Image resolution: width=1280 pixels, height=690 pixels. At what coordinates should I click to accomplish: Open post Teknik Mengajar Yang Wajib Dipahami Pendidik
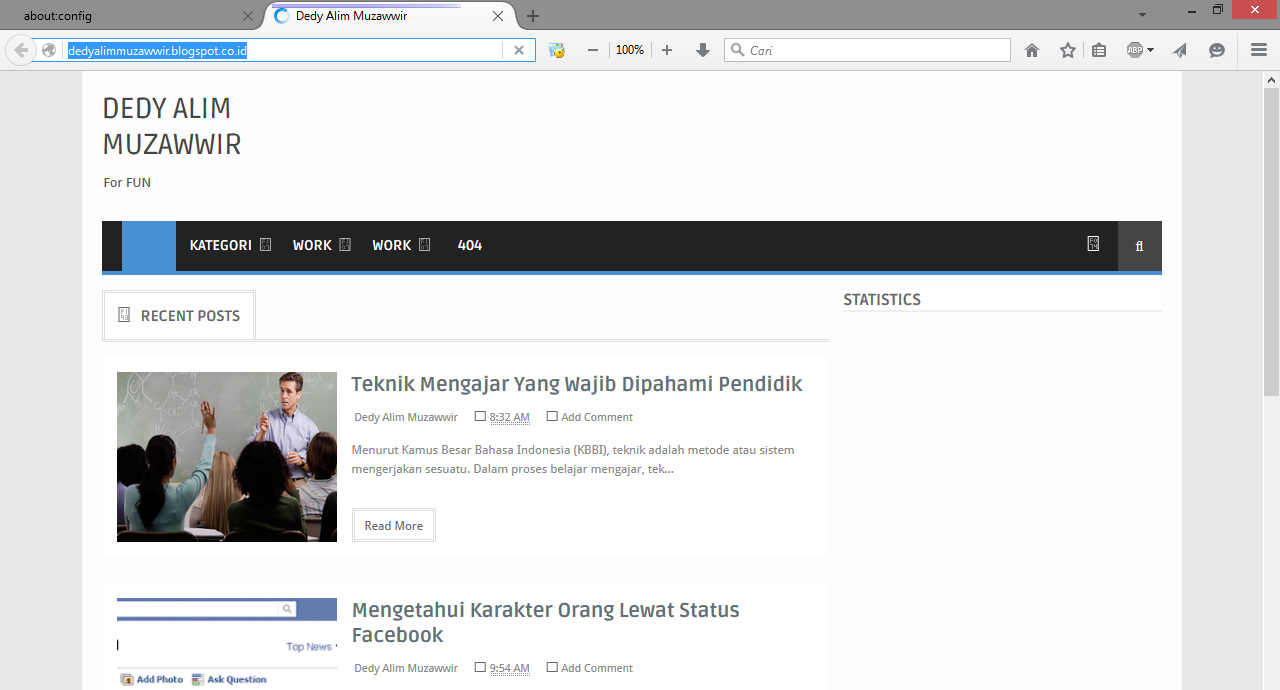(577, 384)
